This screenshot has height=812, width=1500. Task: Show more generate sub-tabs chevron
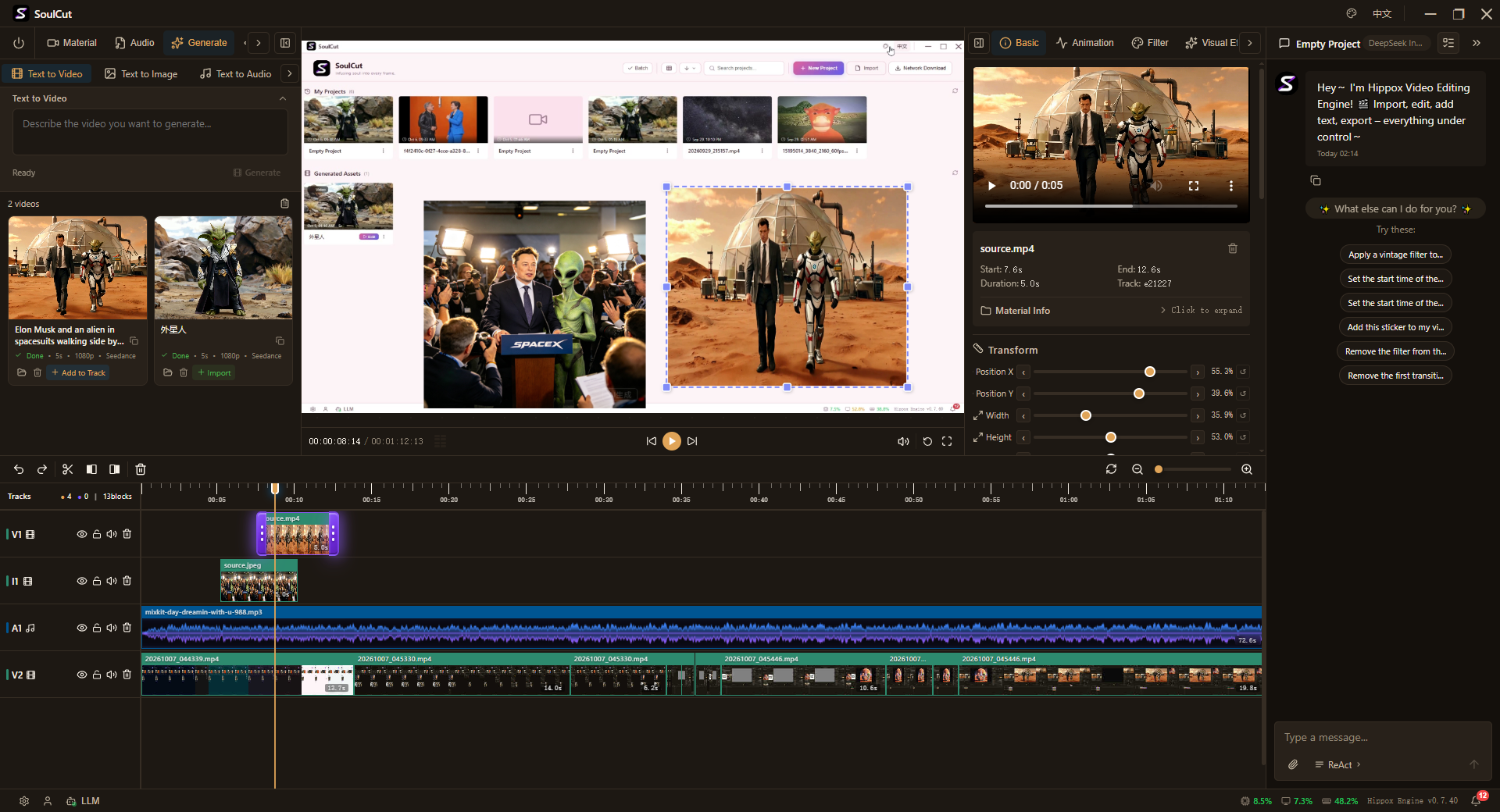pos(290,73)
